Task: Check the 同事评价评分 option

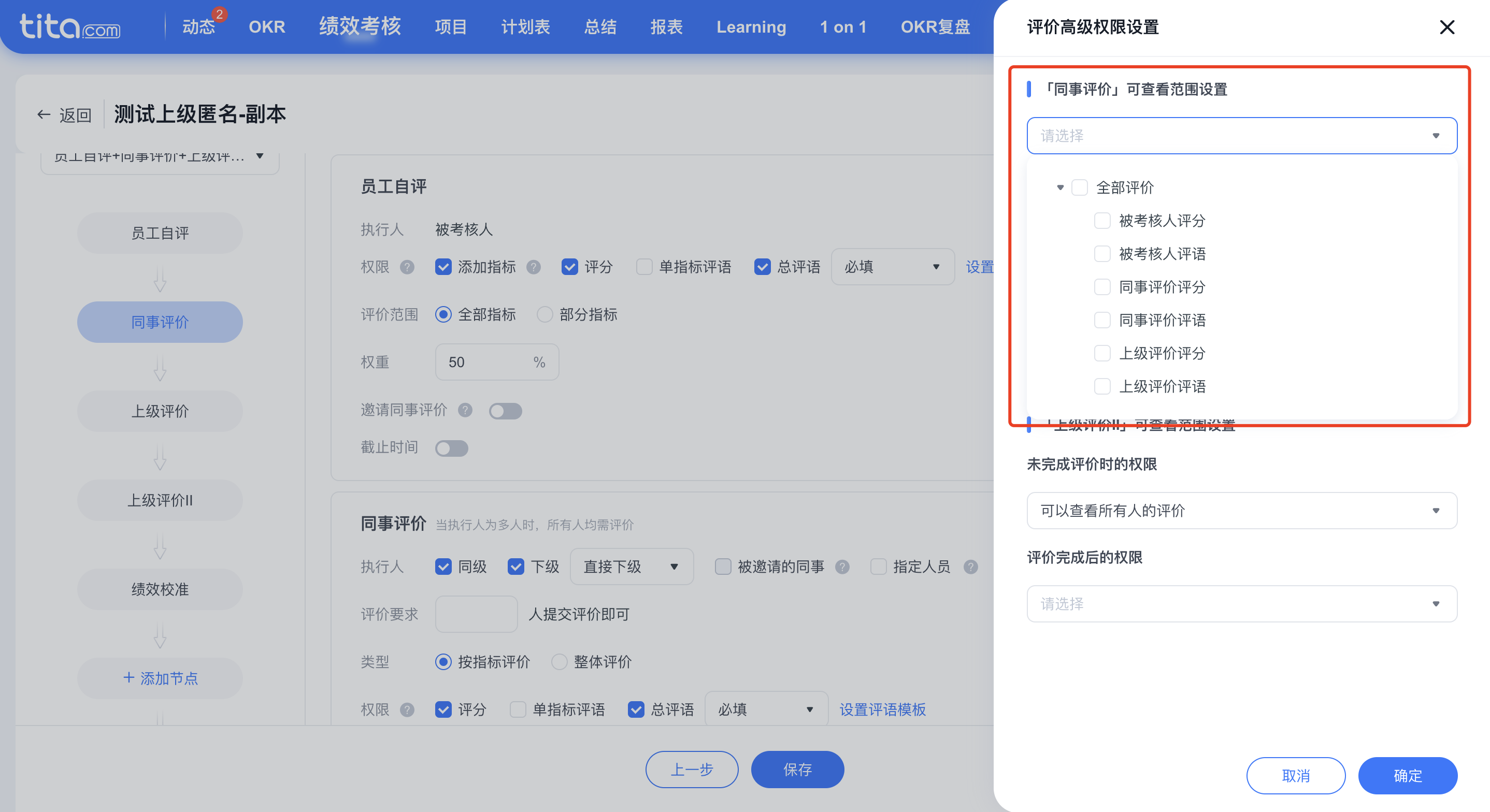Action: [1102, 287]
